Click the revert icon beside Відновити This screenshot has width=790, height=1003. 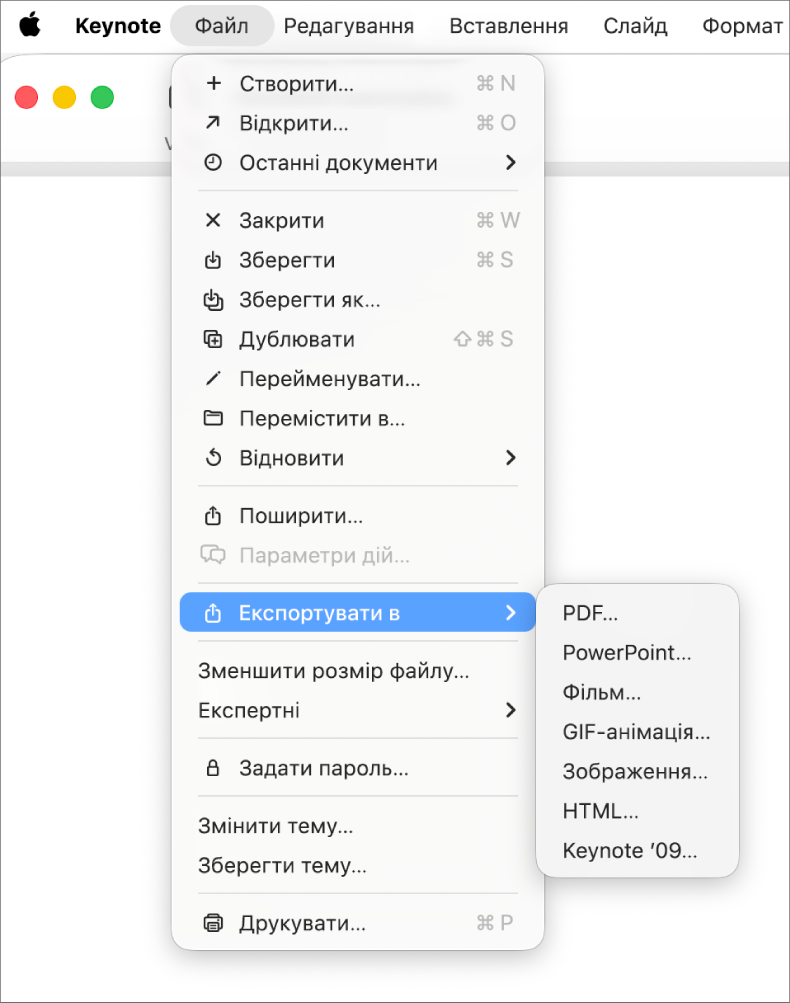coord(213,458)
